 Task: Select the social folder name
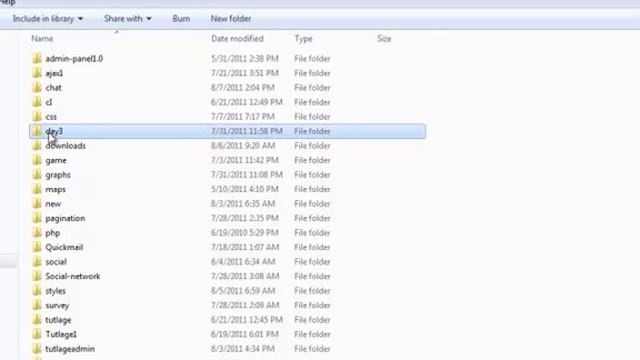click(56, 262)
